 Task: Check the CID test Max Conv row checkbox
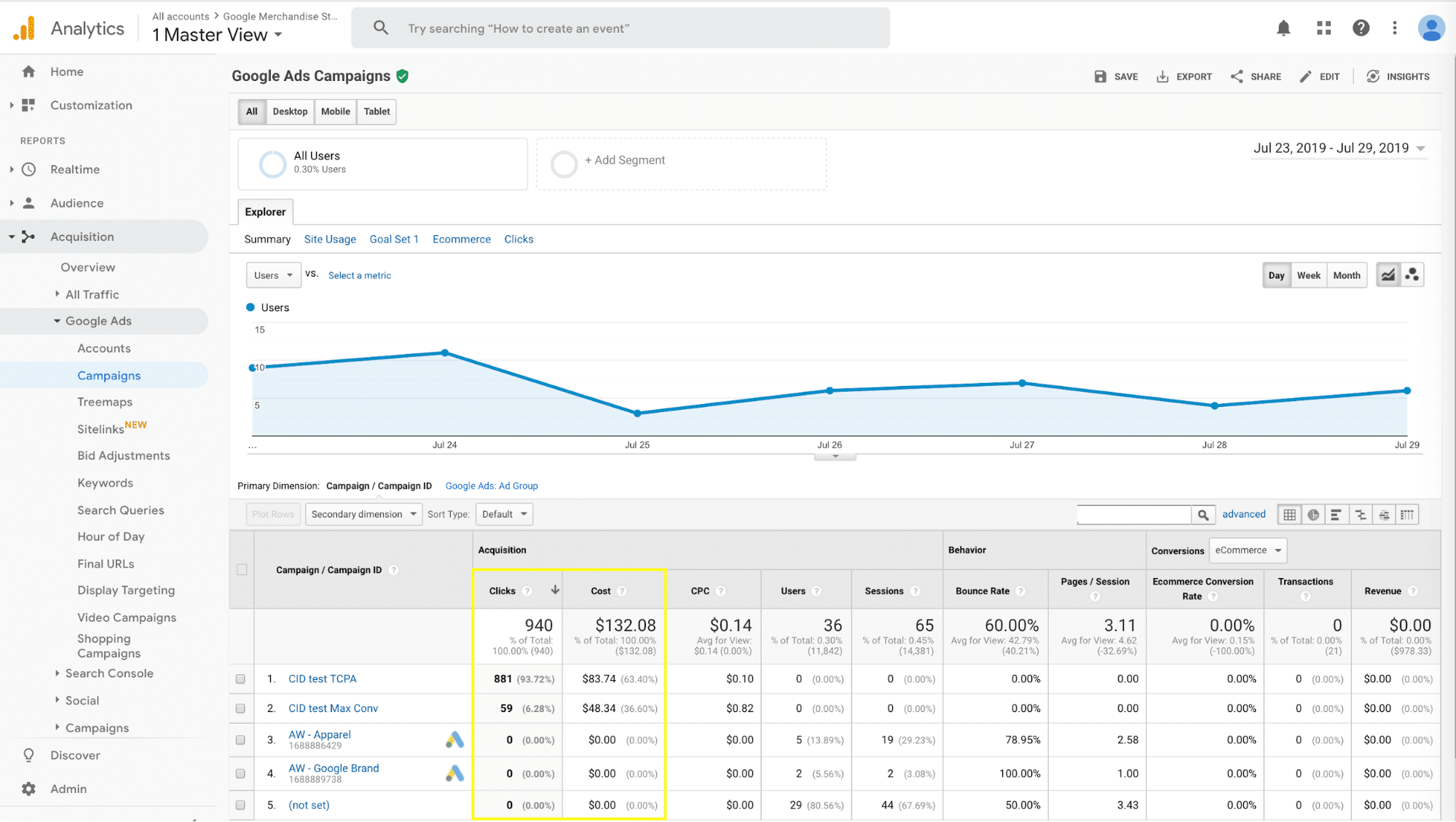240,708
